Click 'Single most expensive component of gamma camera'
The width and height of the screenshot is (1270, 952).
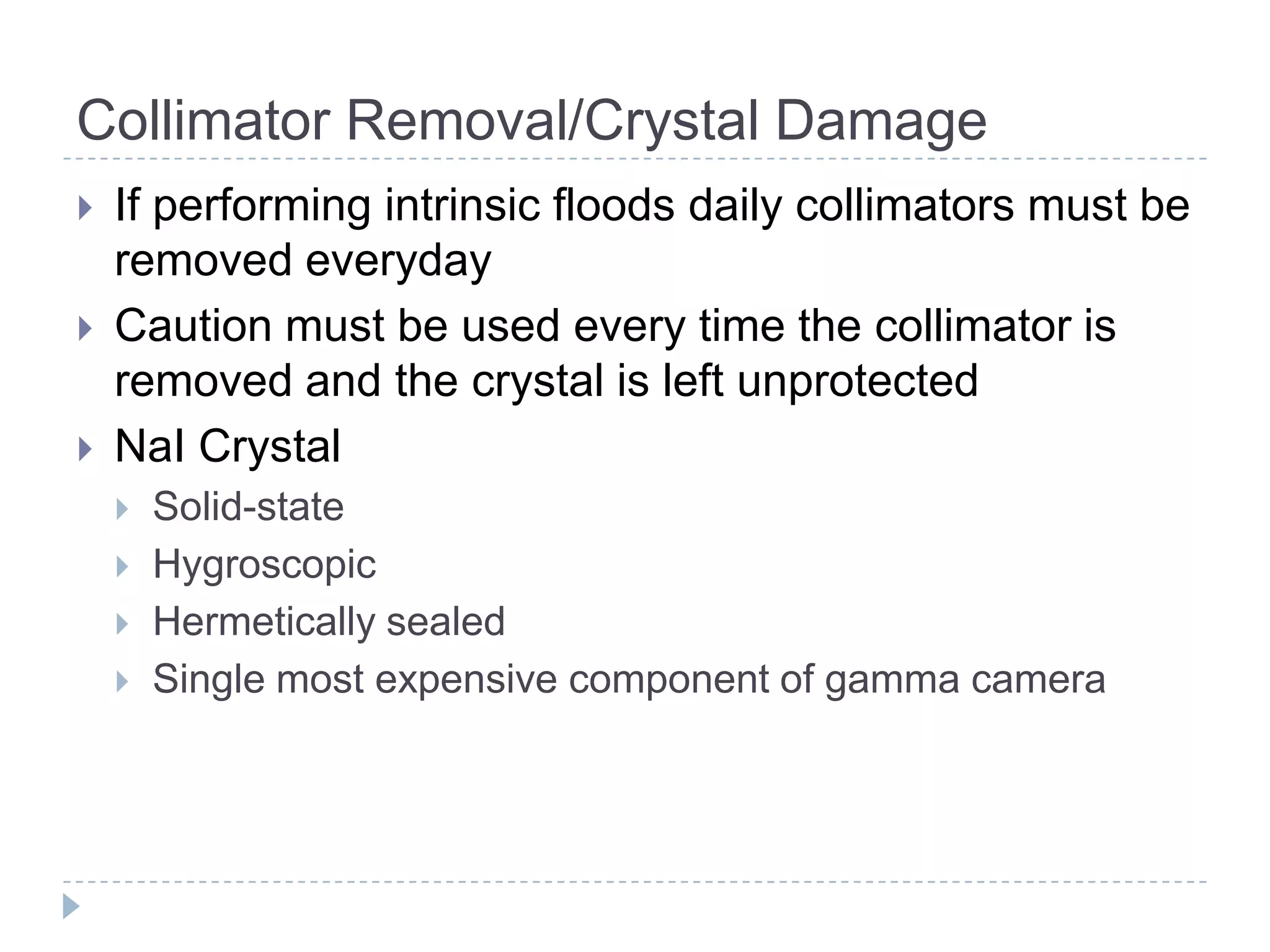[629, 679]
